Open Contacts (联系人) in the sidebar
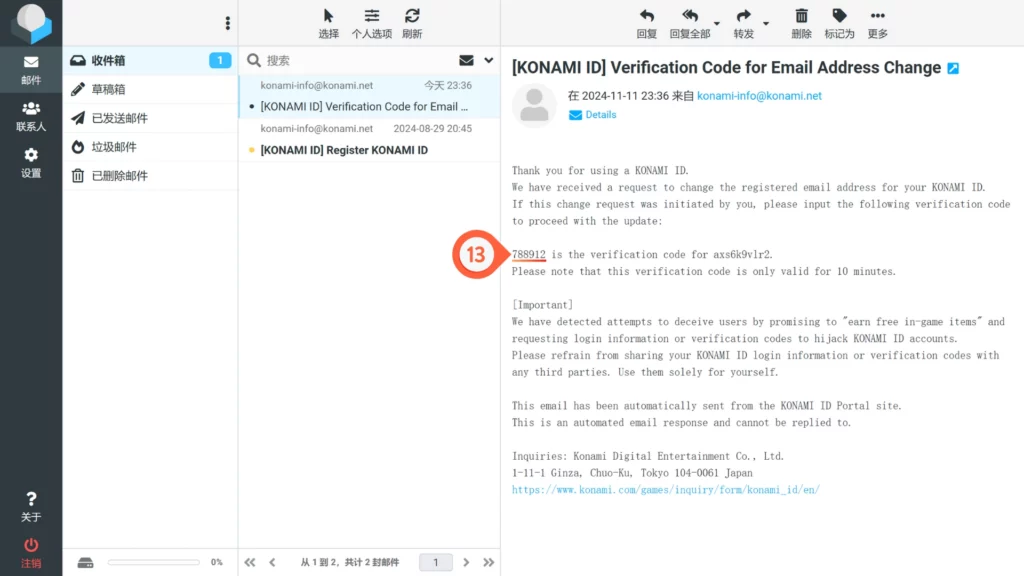This screenshot has width=1024, height=576. click(x=31, y=116)
